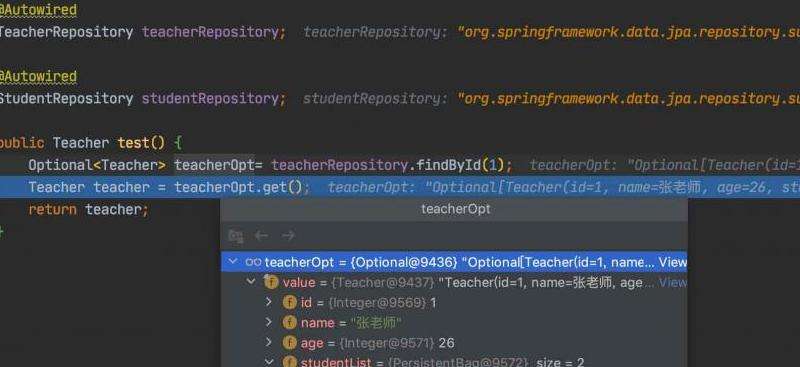The image size is (800, 367).
Task: Click the back arrow in teacherOpt popup
Action: [x=262, y=236]
